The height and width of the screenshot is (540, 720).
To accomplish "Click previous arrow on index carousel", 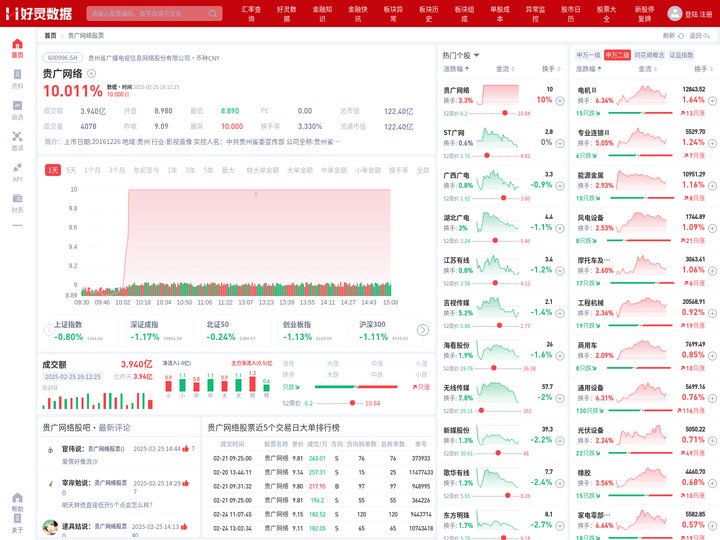I will pos(49,330).
